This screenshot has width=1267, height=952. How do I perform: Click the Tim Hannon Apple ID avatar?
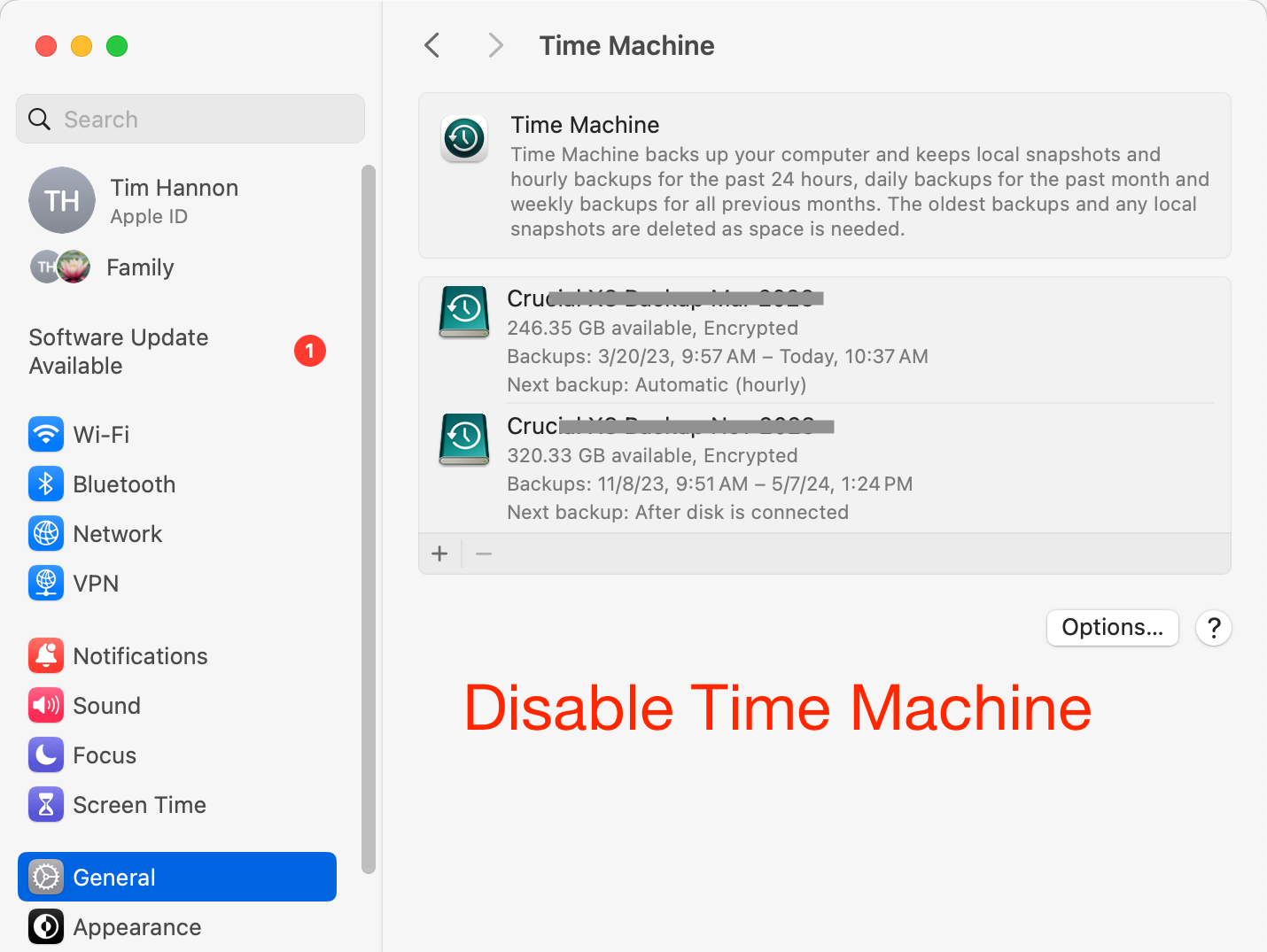[x=62, y=200]
